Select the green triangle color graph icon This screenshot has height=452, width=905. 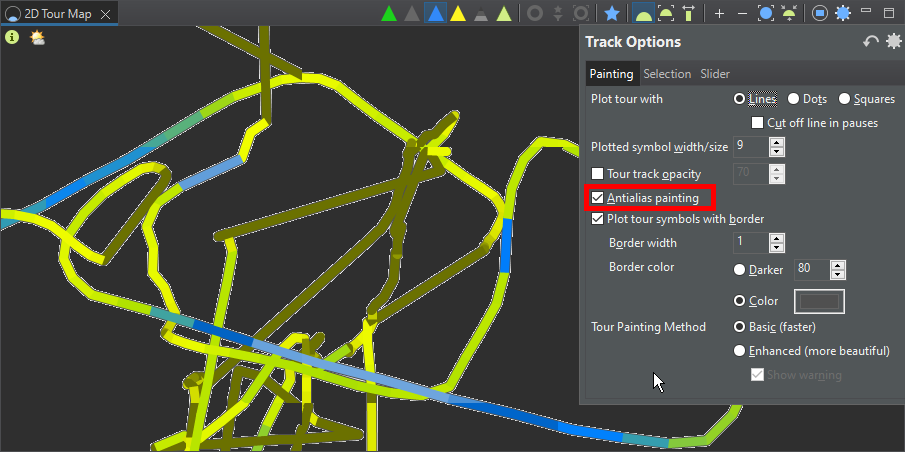[389, 13]
